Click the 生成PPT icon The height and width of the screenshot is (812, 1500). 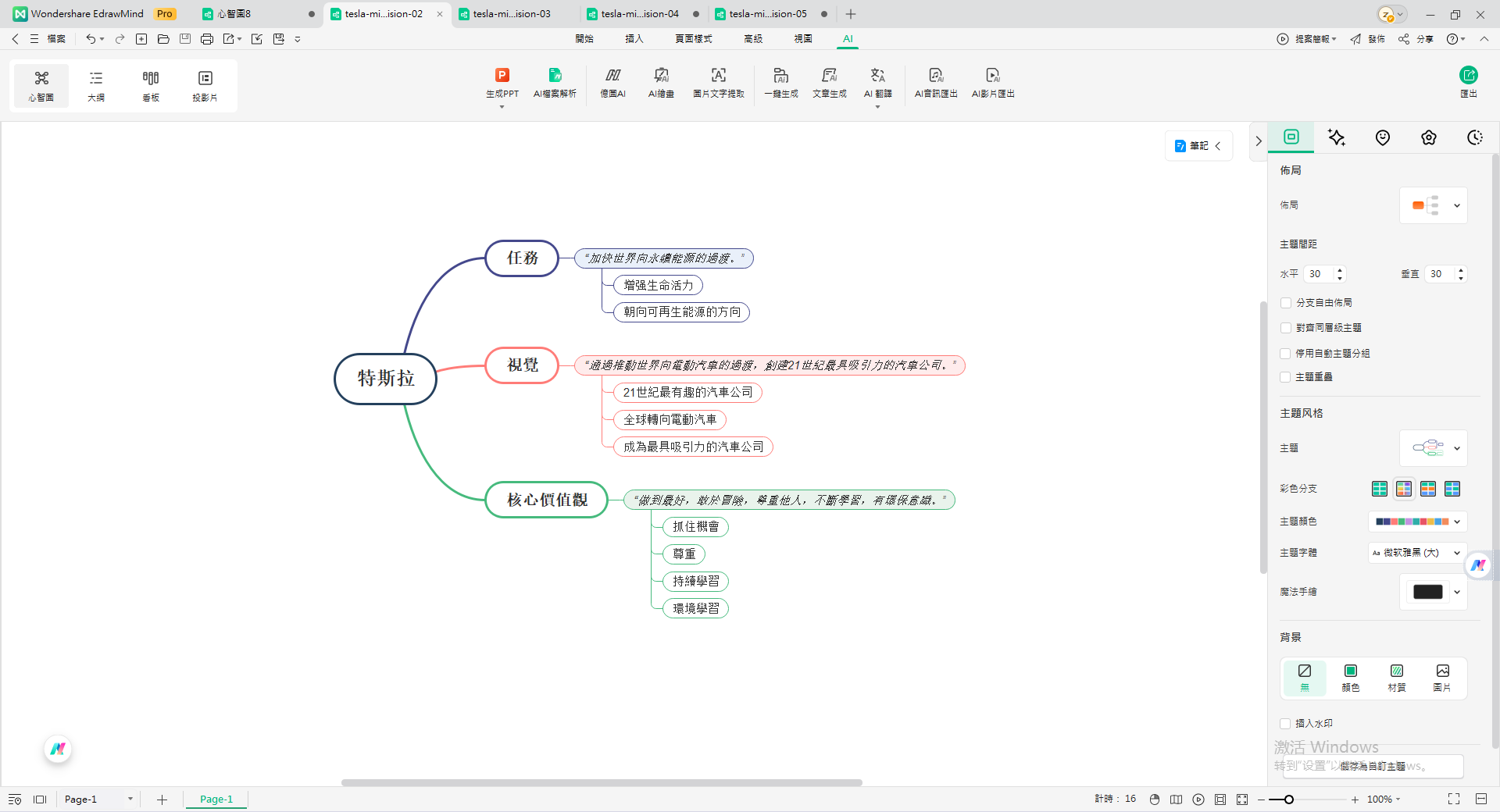coord(502,76)
